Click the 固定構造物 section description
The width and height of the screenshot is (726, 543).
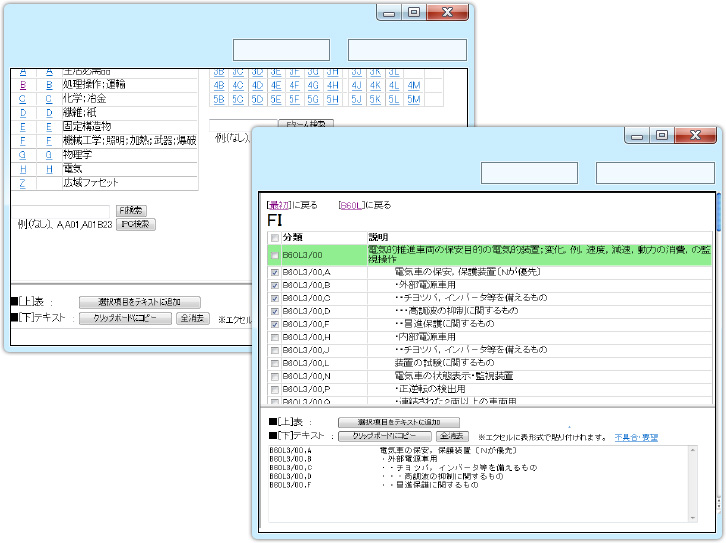coord(87,126)
